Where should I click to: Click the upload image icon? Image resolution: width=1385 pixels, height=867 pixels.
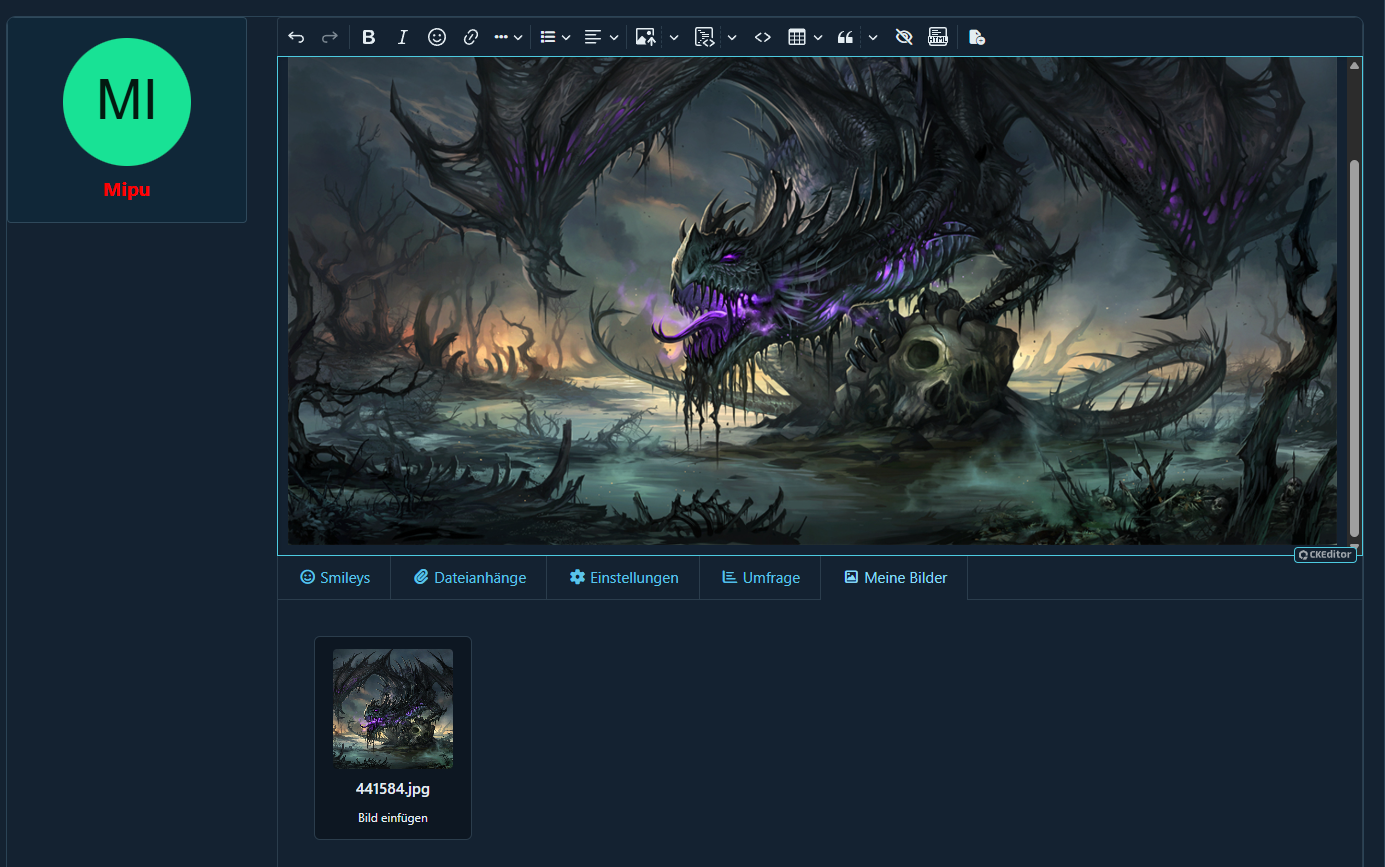[645, 37]
